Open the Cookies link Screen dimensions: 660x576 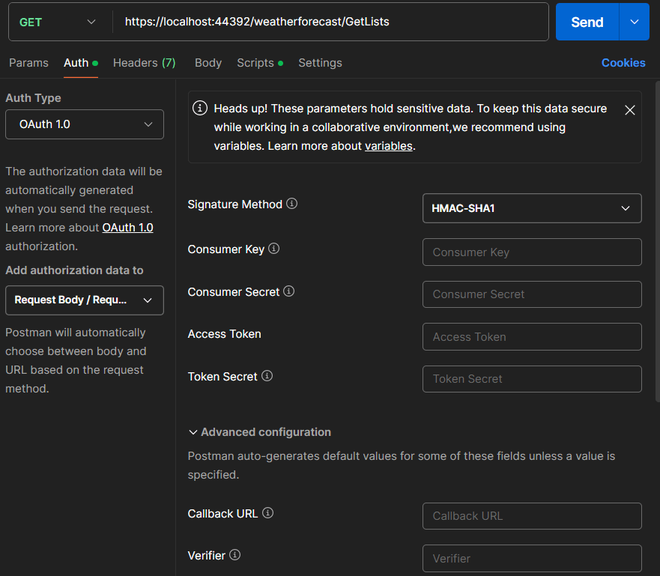[623, 63]
